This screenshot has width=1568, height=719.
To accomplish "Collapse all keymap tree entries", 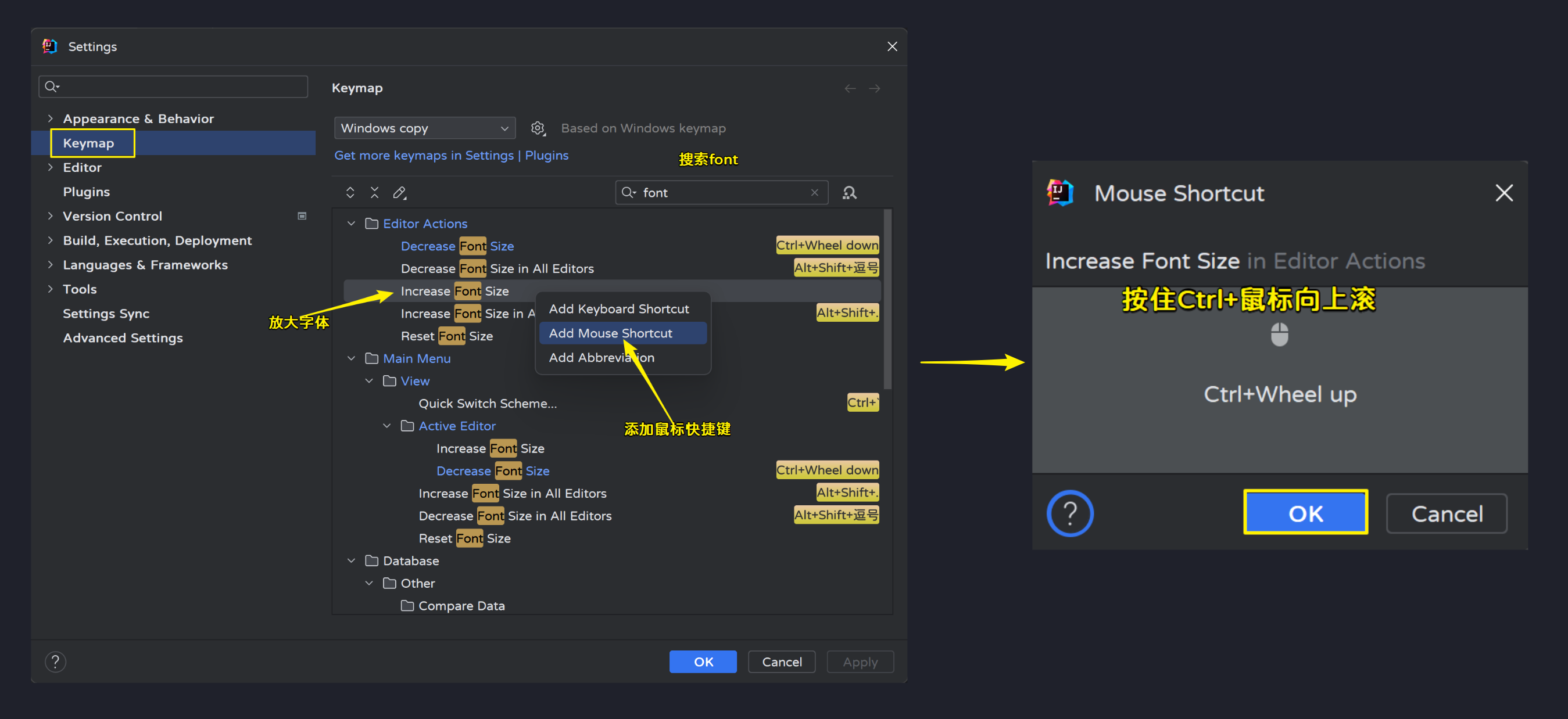I will click(x=375, y=192).
